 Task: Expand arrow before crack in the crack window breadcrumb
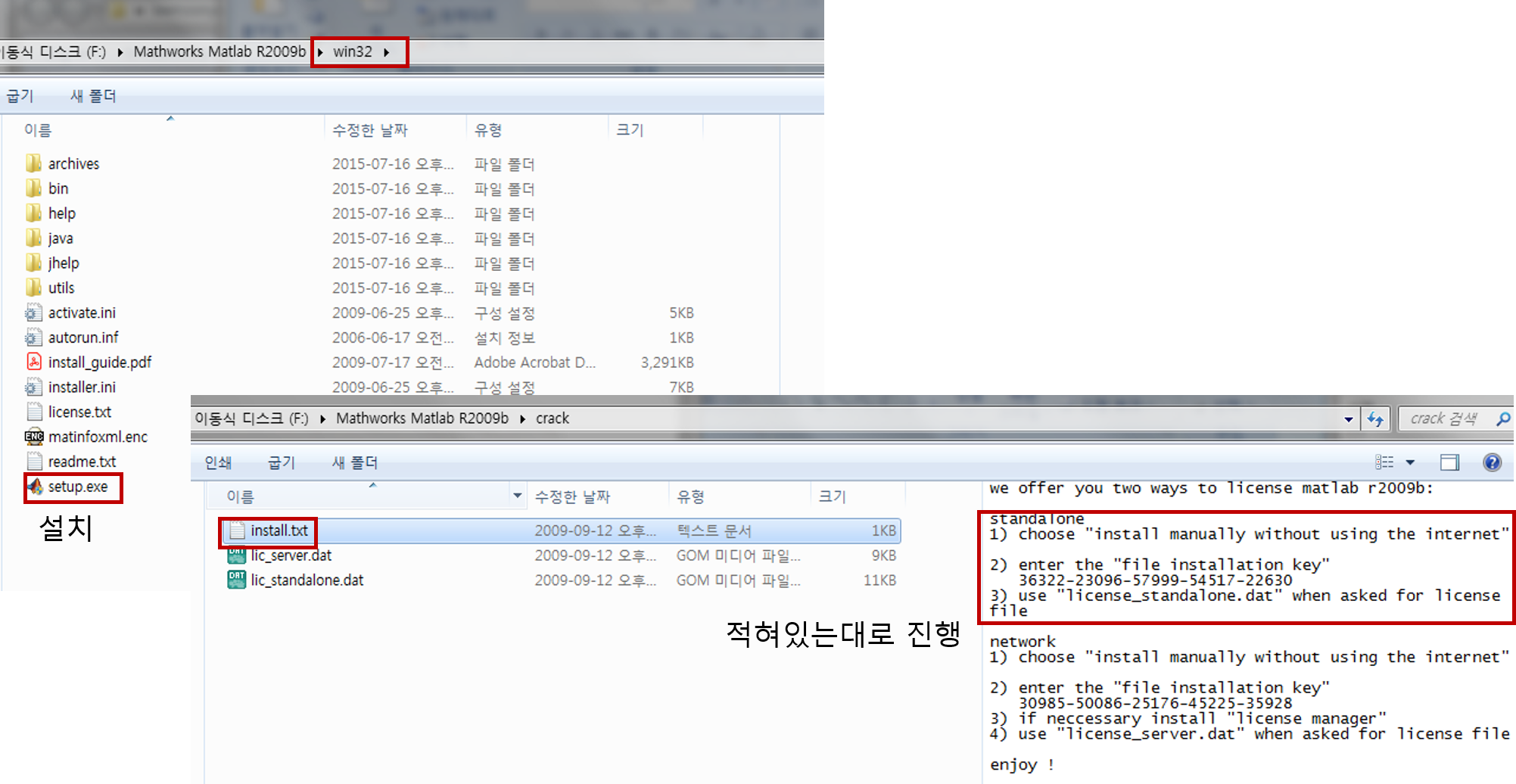click(x=522, y=418)
